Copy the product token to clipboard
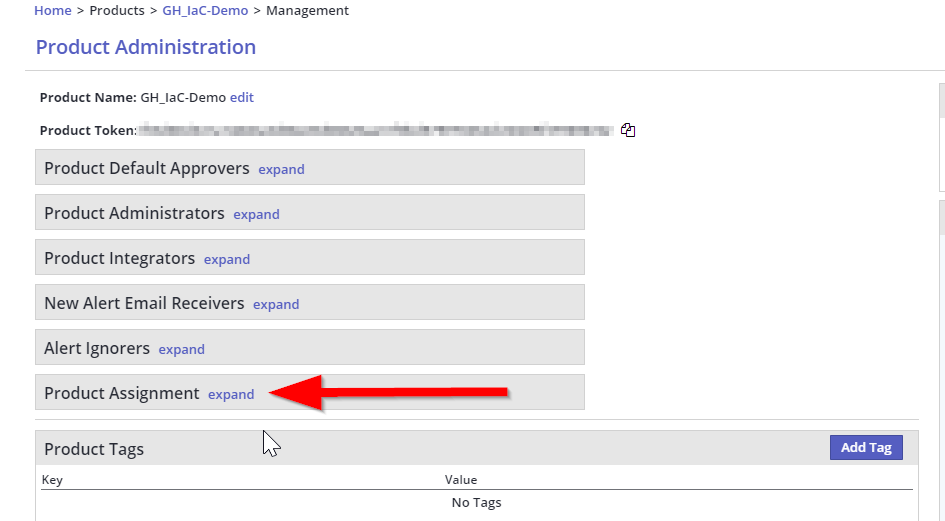 pyautogui.click(x=628, y=130)
